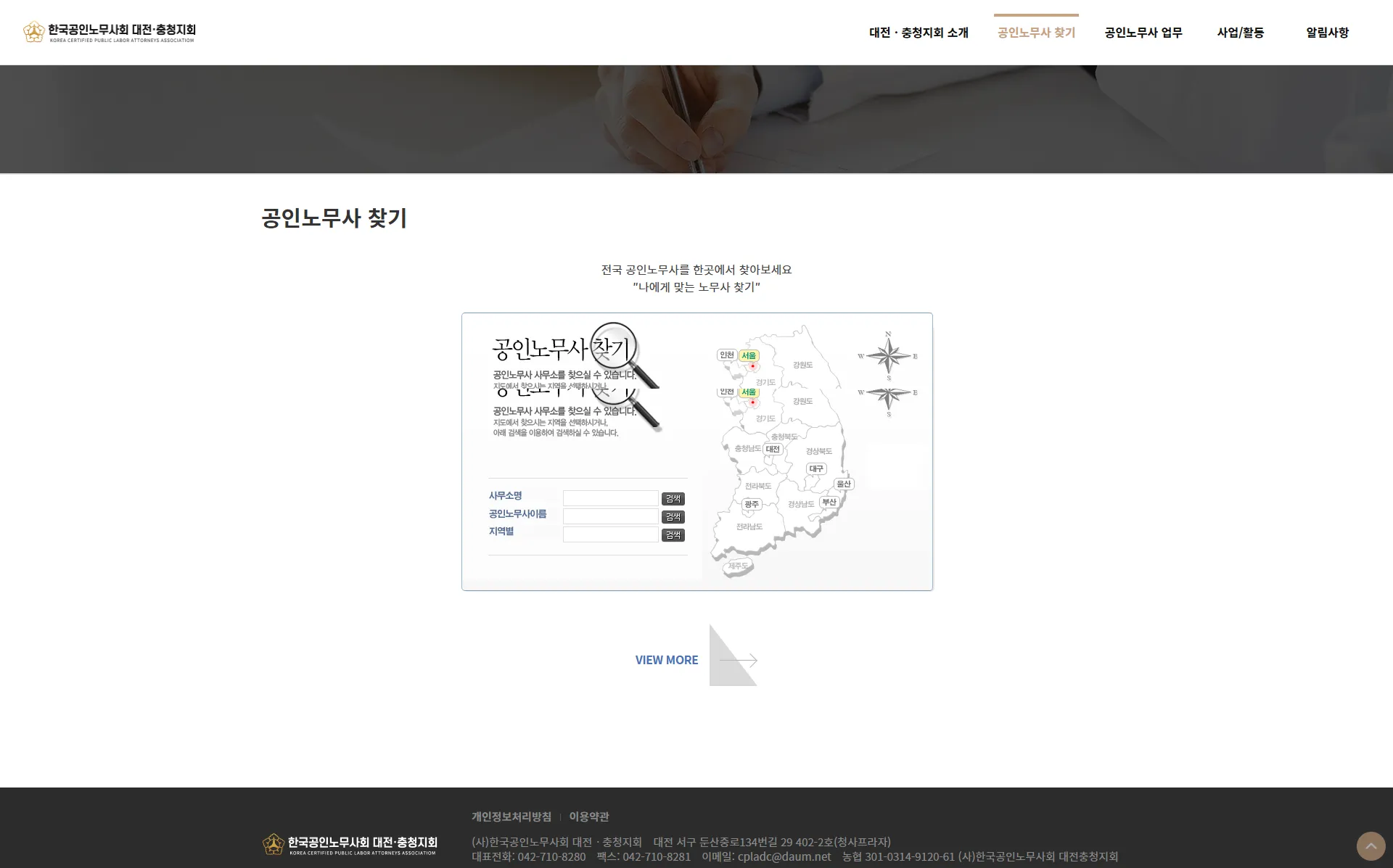The image size is (1393, 868).
Task: Click 충청북도 region label on the map
Action: (784, 437)
